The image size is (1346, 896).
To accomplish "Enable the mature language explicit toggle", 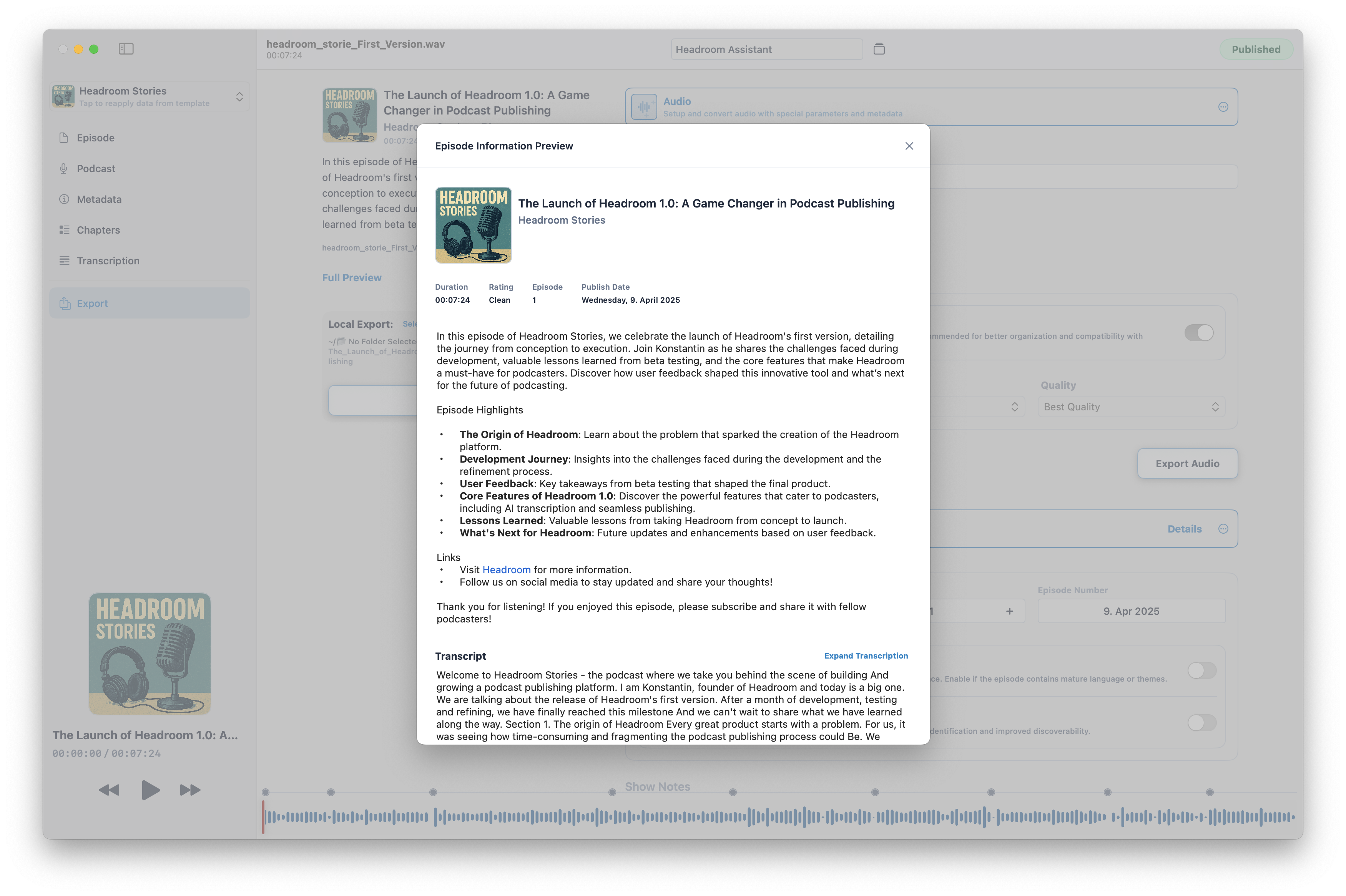I will (1201, 670).
